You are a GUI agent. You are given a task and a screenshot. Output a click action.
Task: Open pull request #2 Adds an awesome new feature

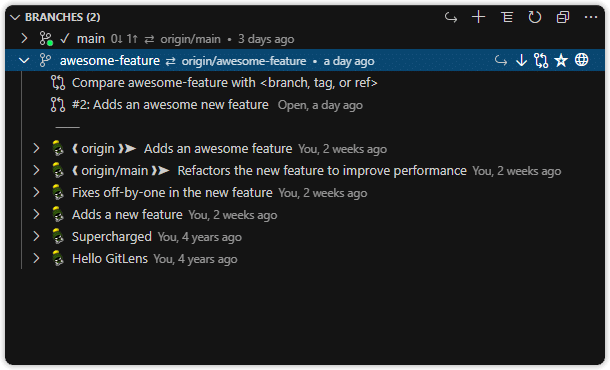click(x=170, y=105)
